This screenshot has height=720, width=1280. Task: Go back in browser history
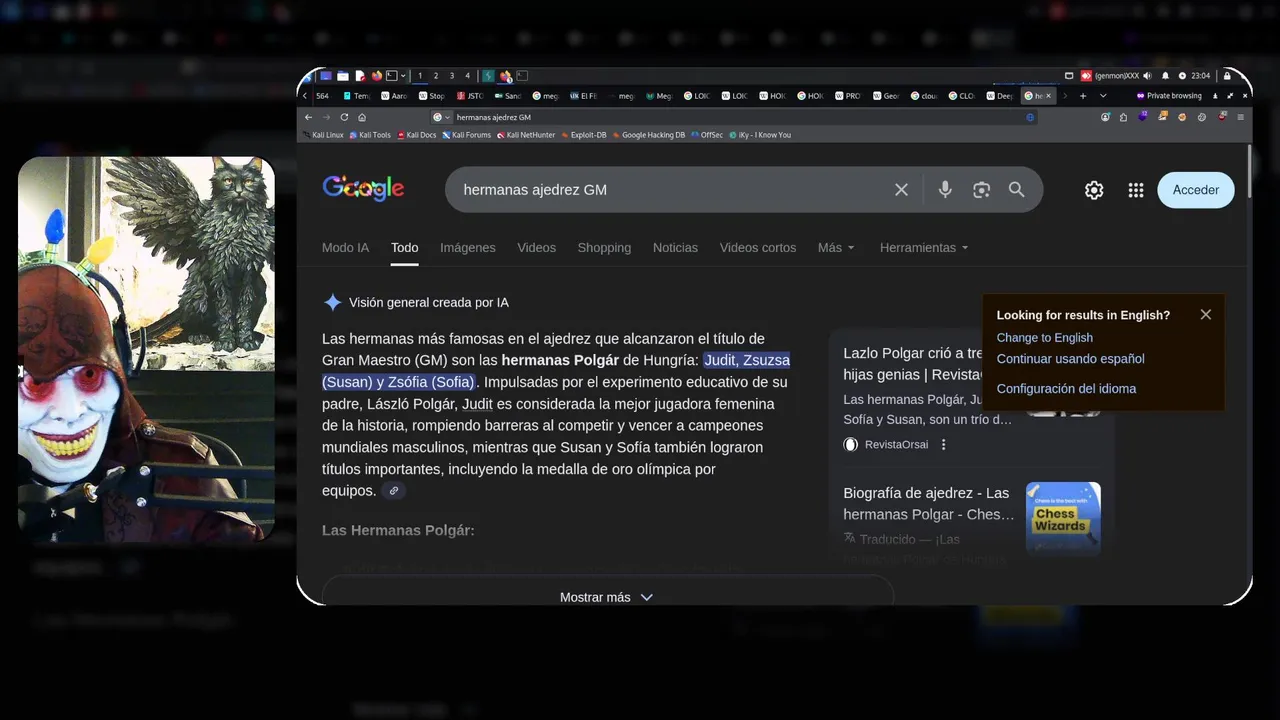pos(308,117)
